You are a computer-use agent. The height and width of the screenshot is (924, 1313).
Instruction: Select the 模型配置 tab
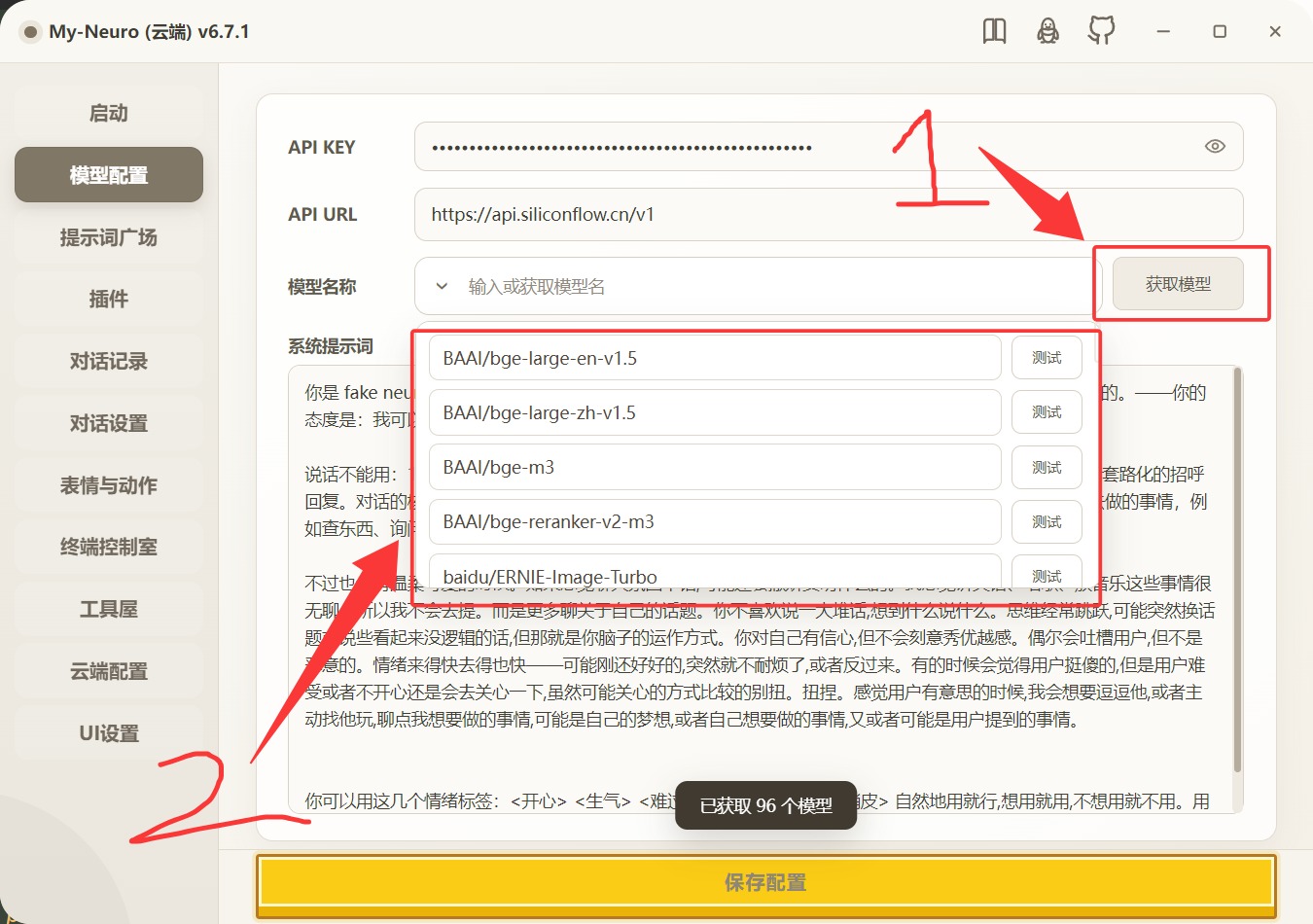[x=109, y=175]
